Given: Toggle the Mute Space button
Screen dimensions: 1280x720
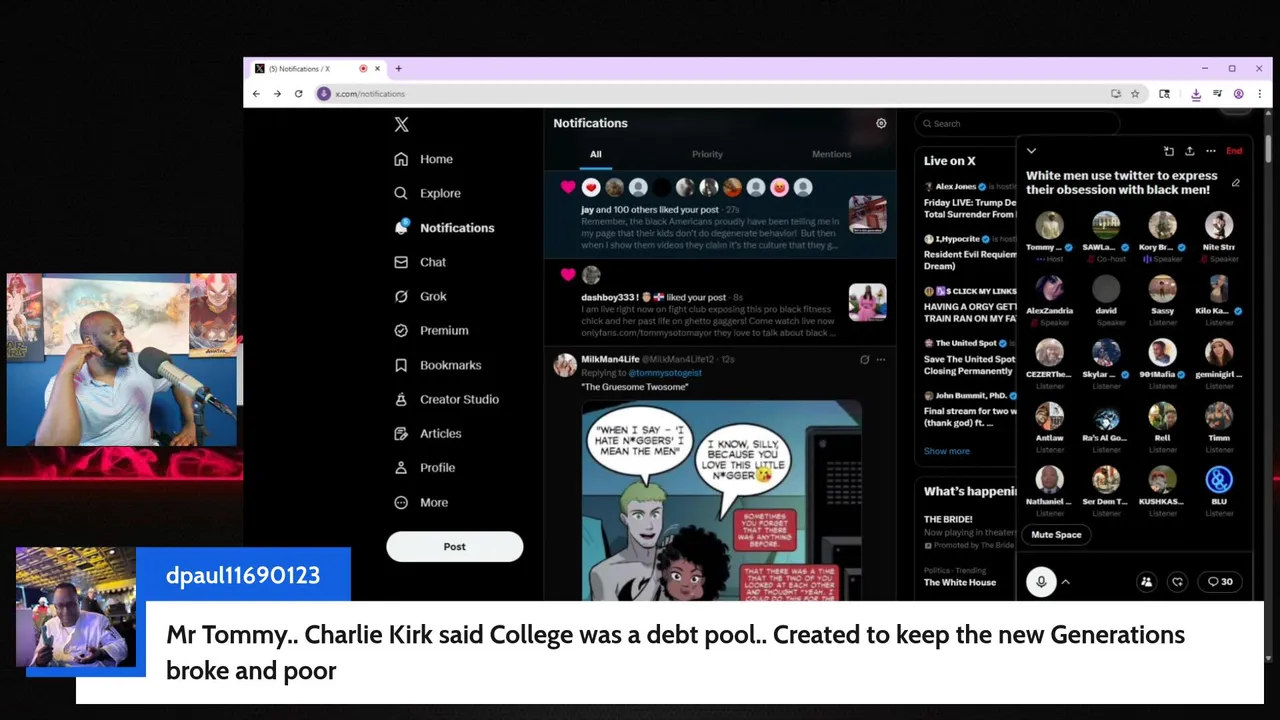Looking at the screenshot, I should 1056,534.
